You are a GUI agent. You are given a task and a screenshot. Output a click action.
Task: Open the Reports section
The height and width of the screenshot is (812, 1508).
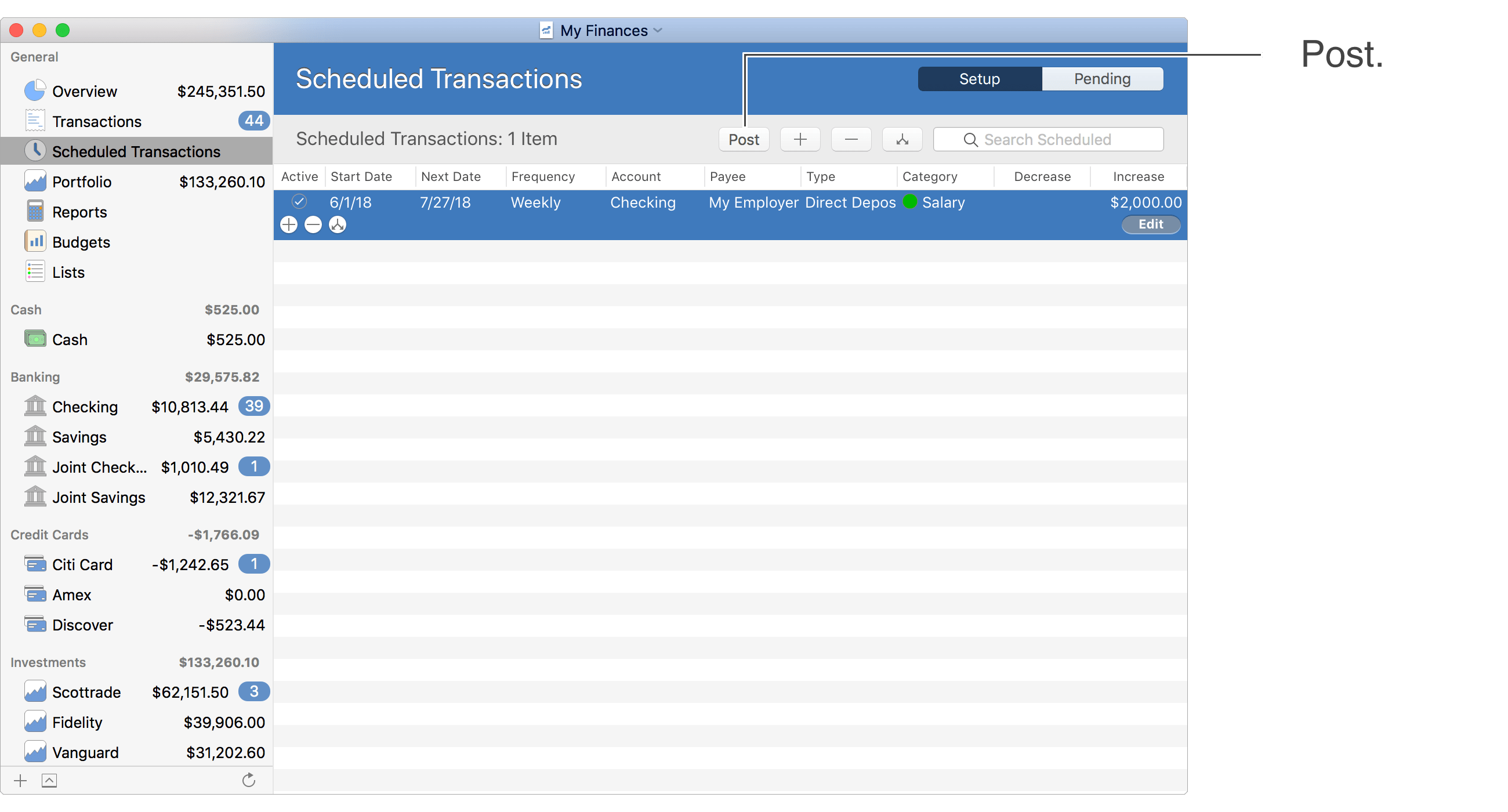pyautogui.click(x=79, y=211)
